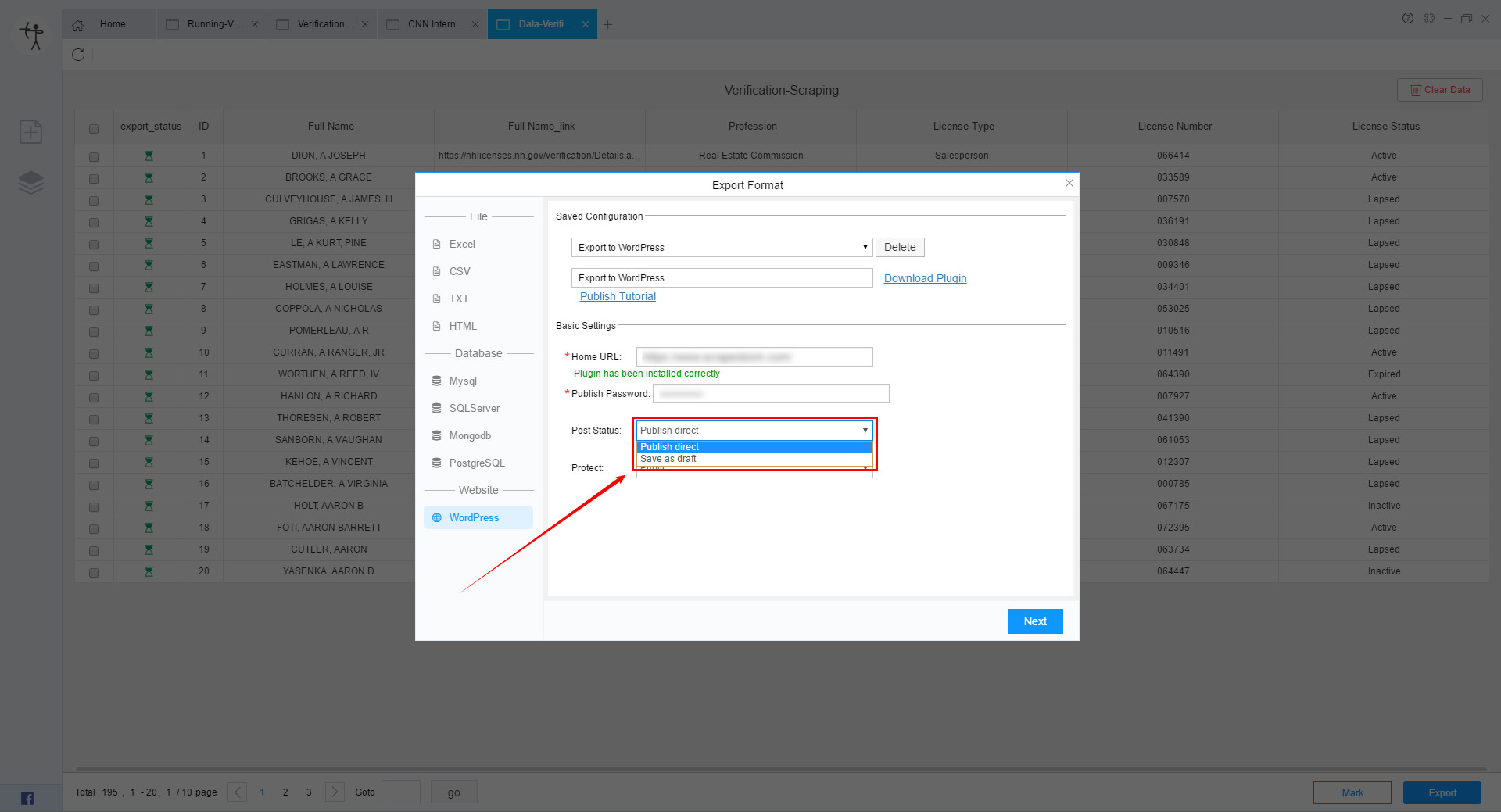
Task: Click the Export button at bottom right
Action: click(x=1442, y=792)
